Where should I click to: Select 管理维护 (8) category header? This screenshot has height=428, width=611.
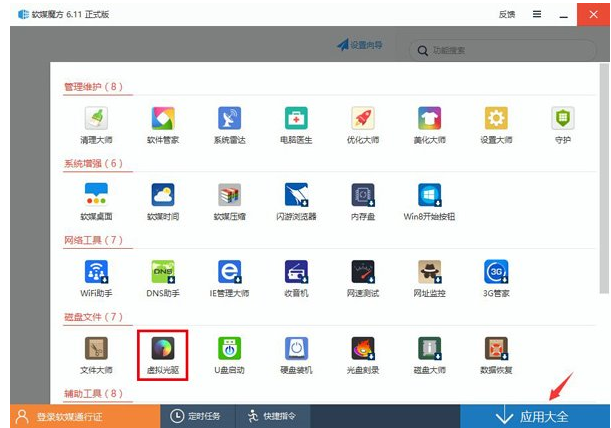tap(93, 87)
